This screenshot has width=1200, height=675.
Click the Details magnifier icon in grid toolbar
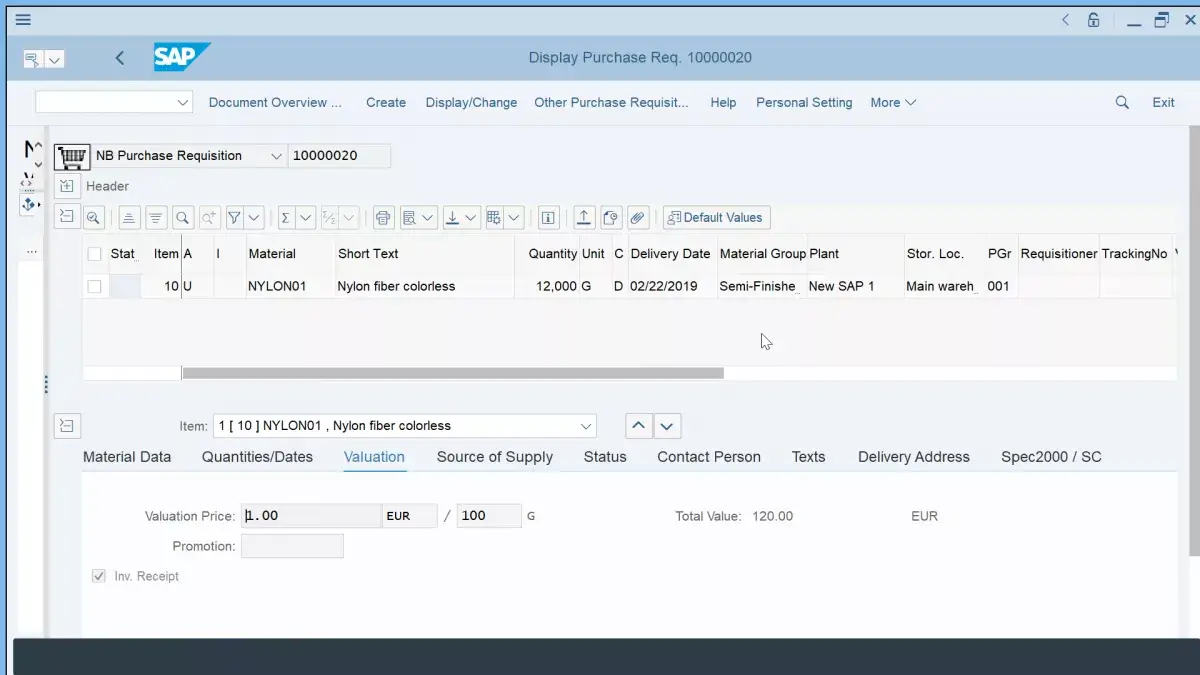tap(93, 217)
